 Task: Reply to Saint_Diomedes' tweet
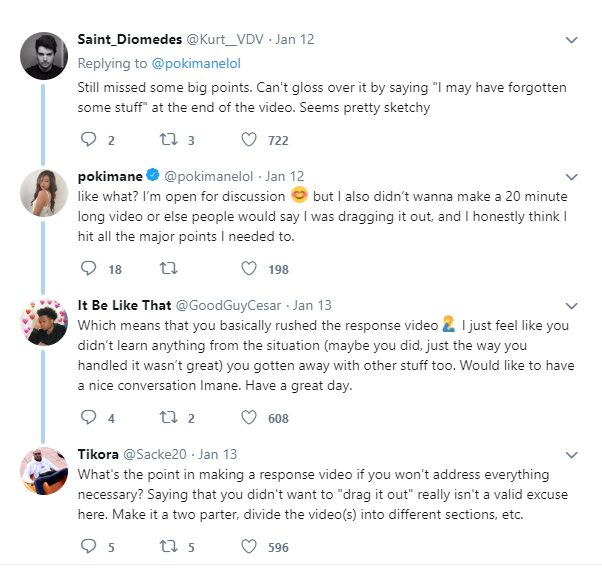87,140
